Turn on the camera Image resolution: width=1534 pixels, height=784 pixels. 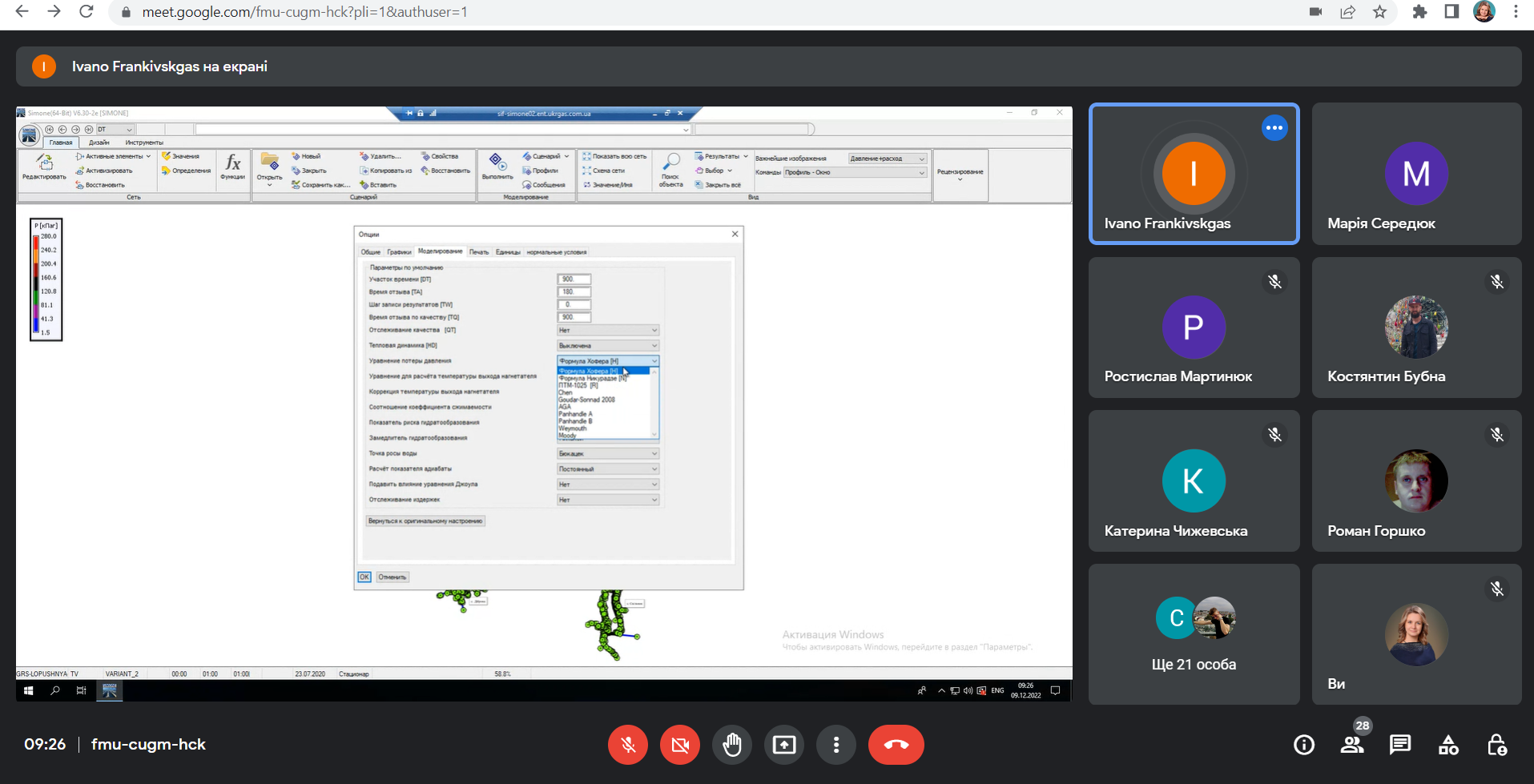(680, 745)
